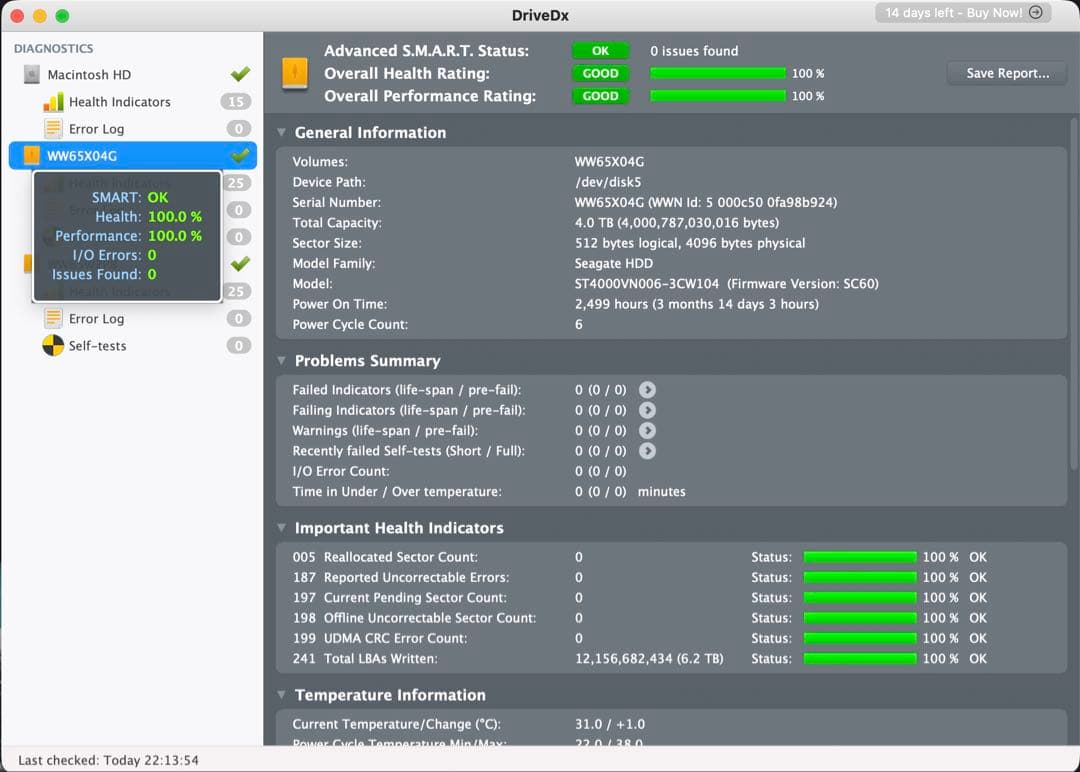Click the arrow next to Recently failed Self-tests
Screen dimensions: 1080x772
pyautogui.click(x=647, y=451)
